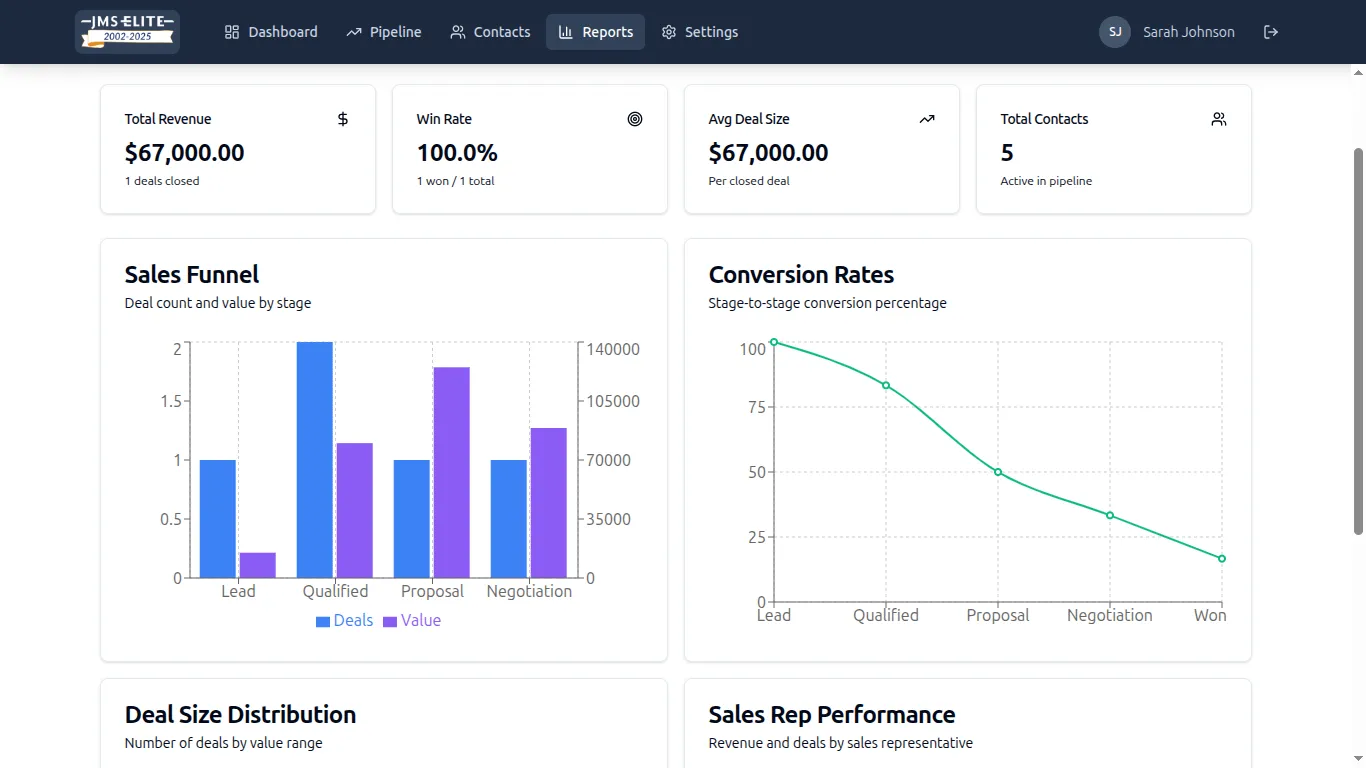Viewport: 1366px width, 768px height.
Task: Select the Reports nav tab
Action: click(x=595, y=32)
